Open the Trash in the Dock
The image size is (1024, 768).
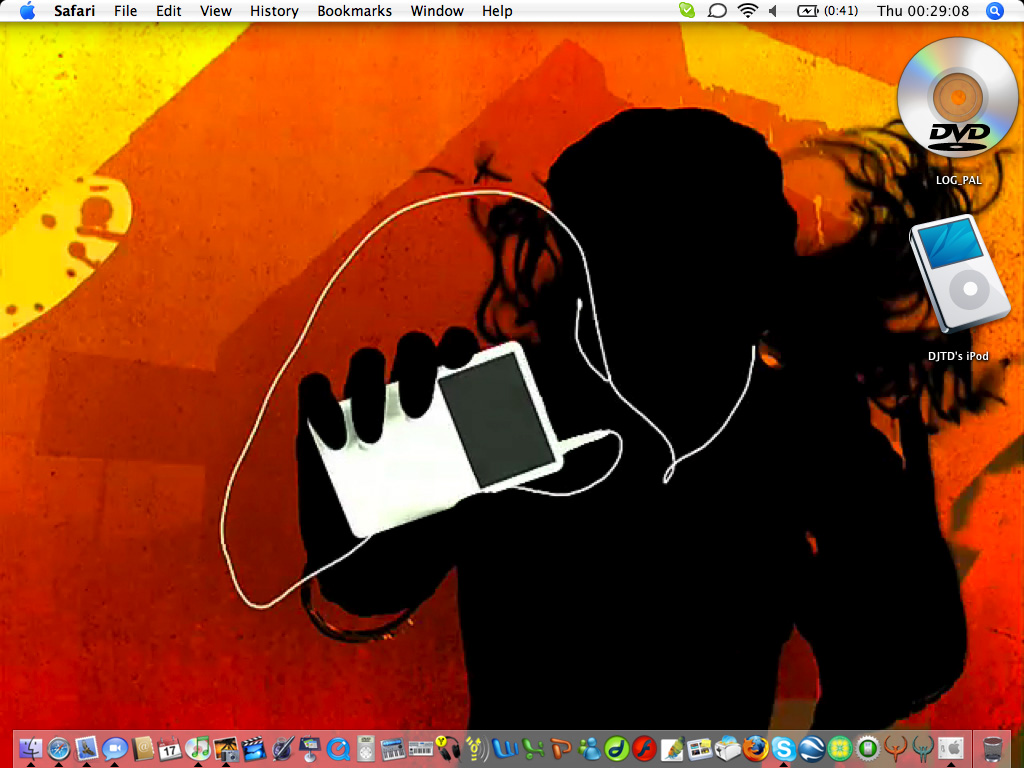click(993, 749)
